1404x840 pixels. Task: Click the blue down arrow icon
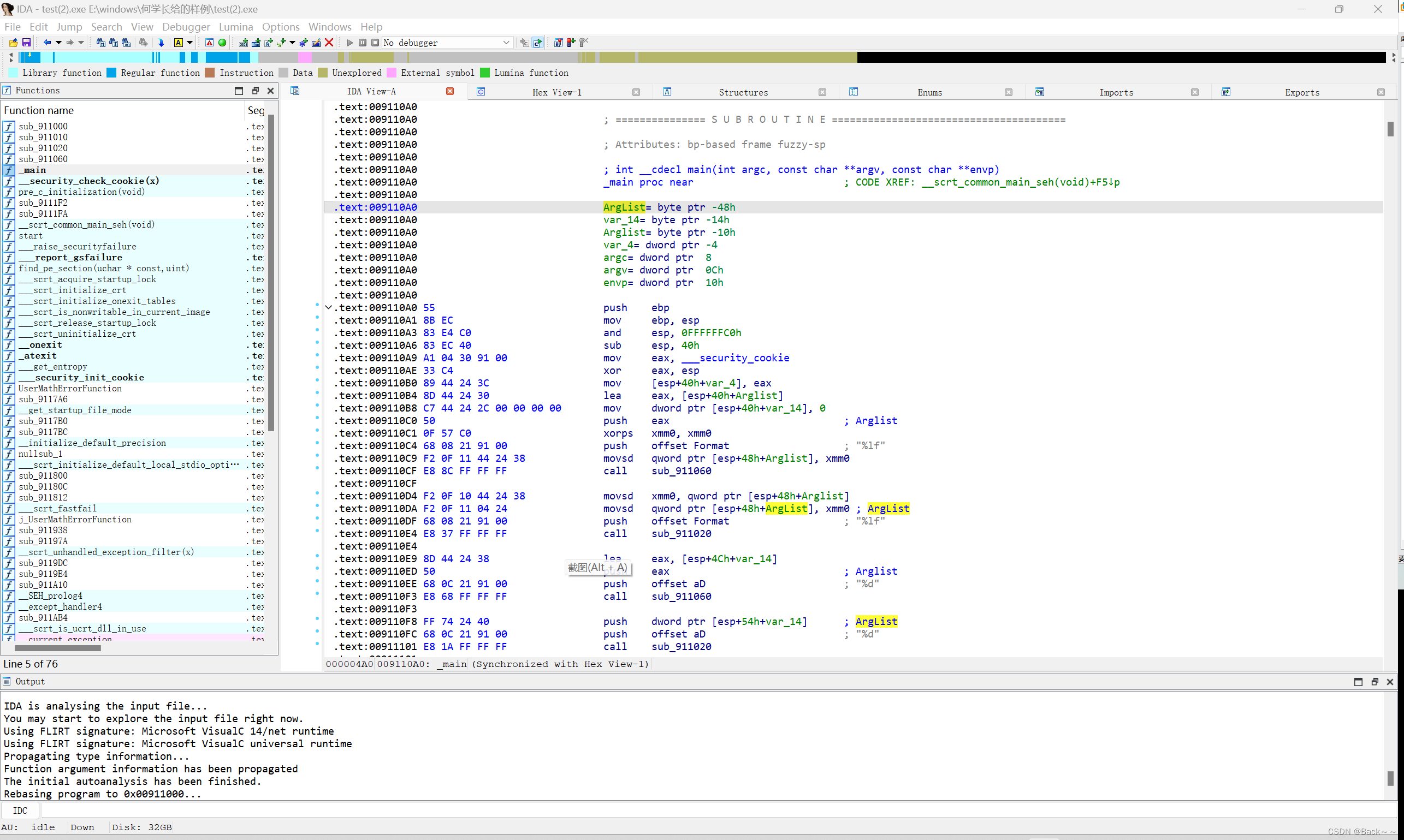point(161,43)
